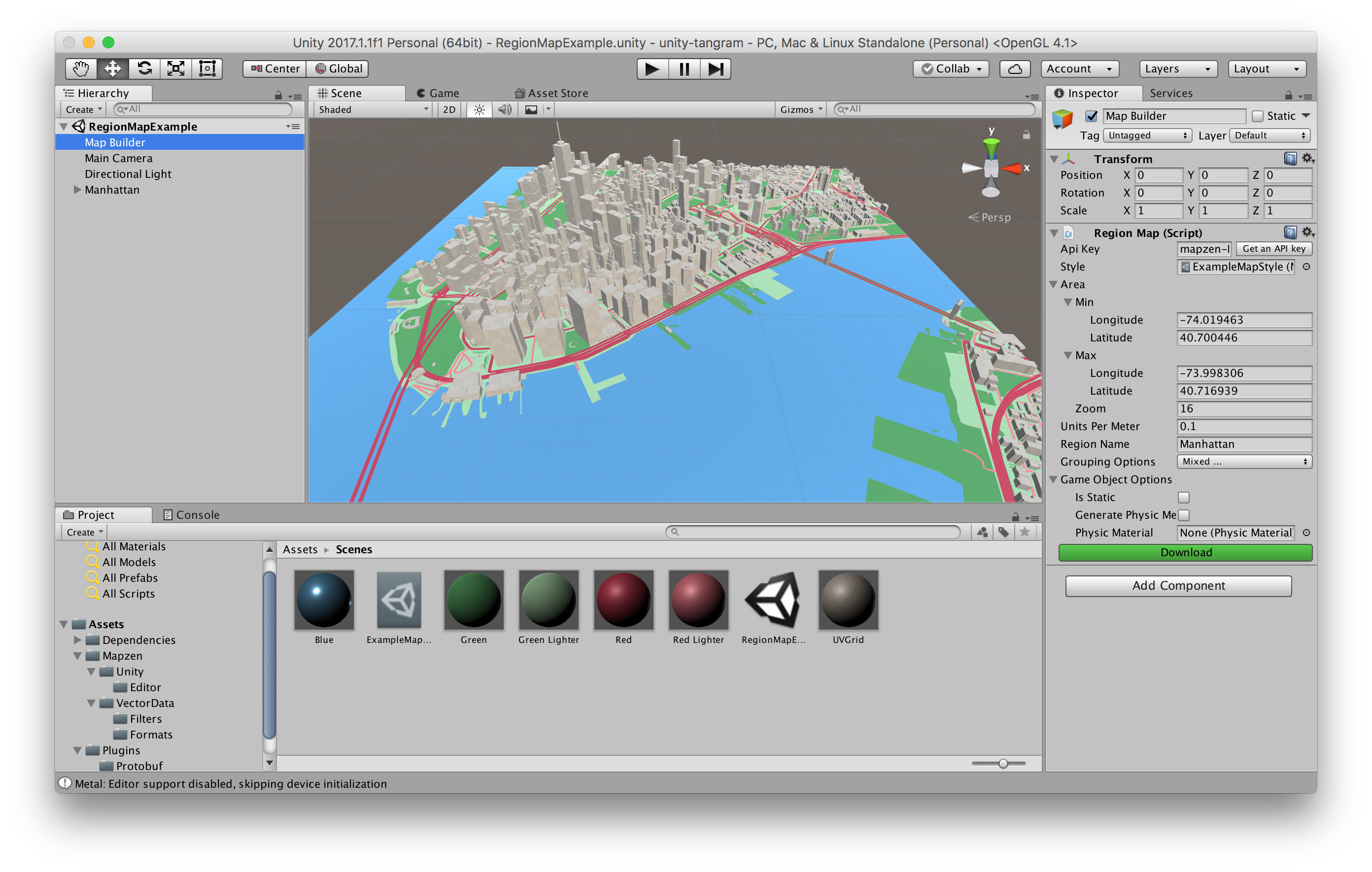Open Grouping Options Mixed dropdown
Screen dimensions: 1372x872
(1244, 461)
